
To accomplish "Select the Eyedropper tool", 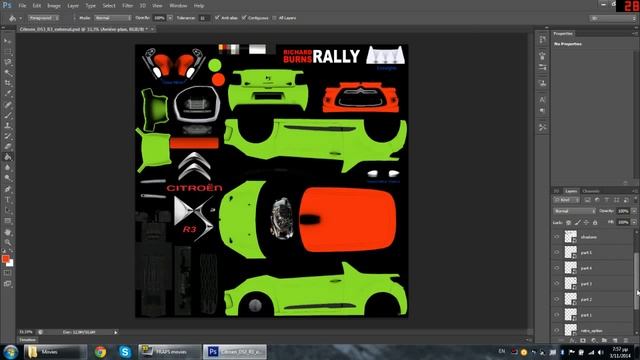I will coord(7,94).
